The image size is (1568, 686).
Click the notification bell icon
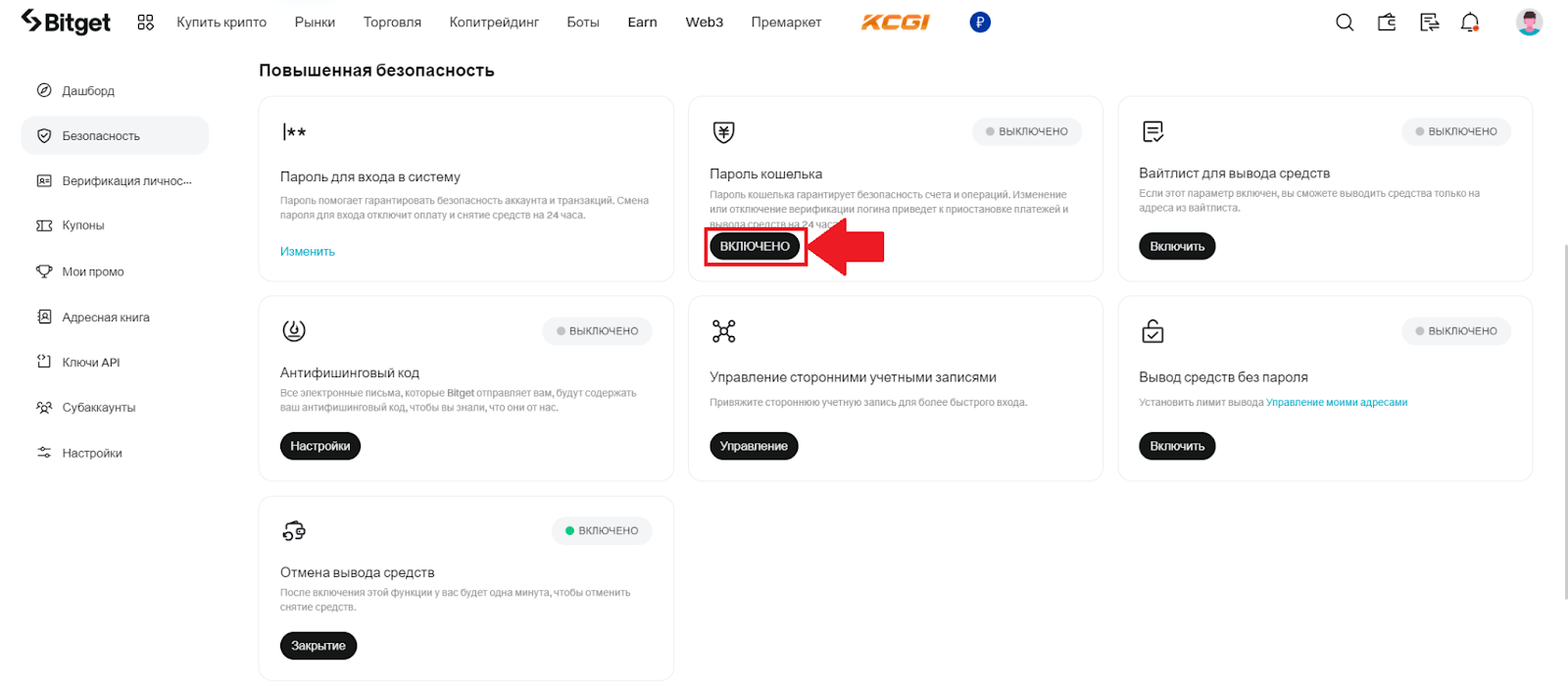tap(1470, 23)
